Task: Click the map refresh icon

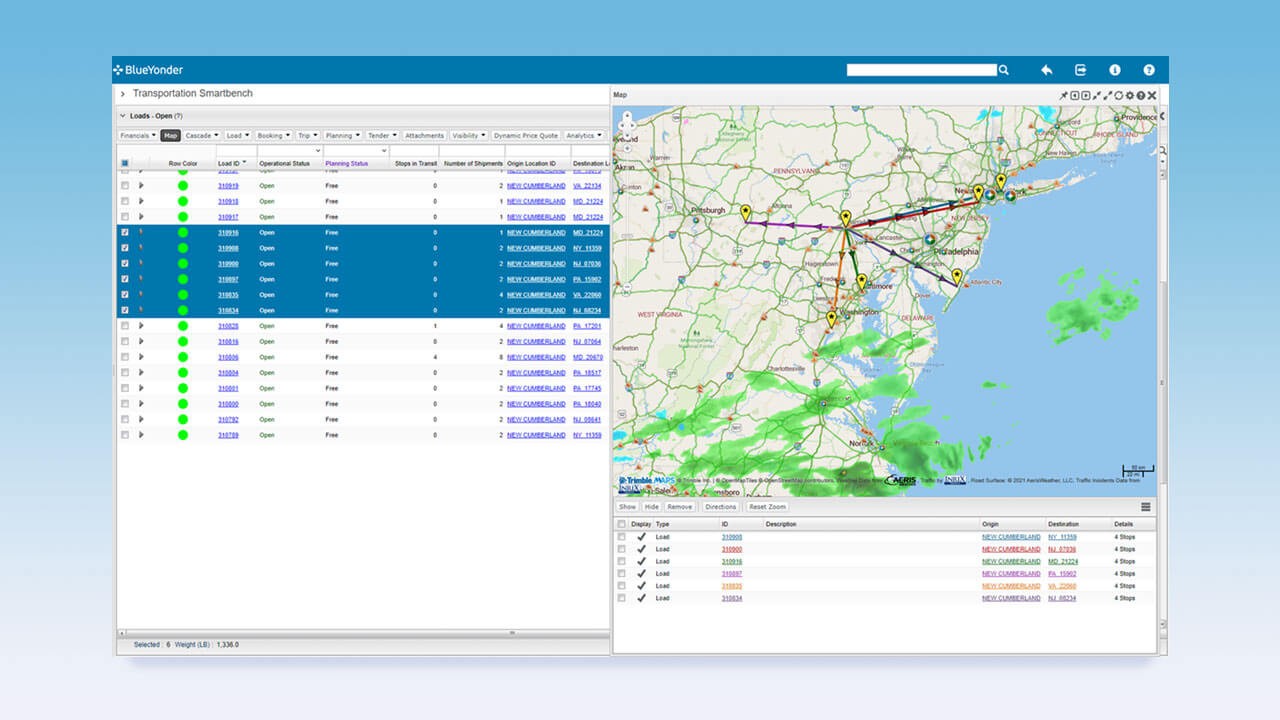Action: pyautogui.click(x=1119, y=95)
